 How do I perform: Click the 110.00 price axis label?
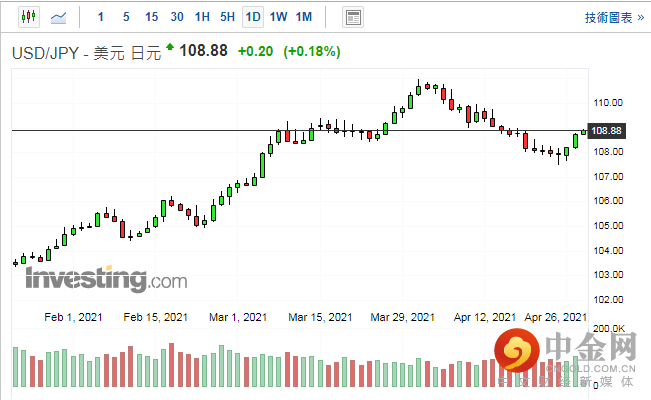click(x=608, y=103)
